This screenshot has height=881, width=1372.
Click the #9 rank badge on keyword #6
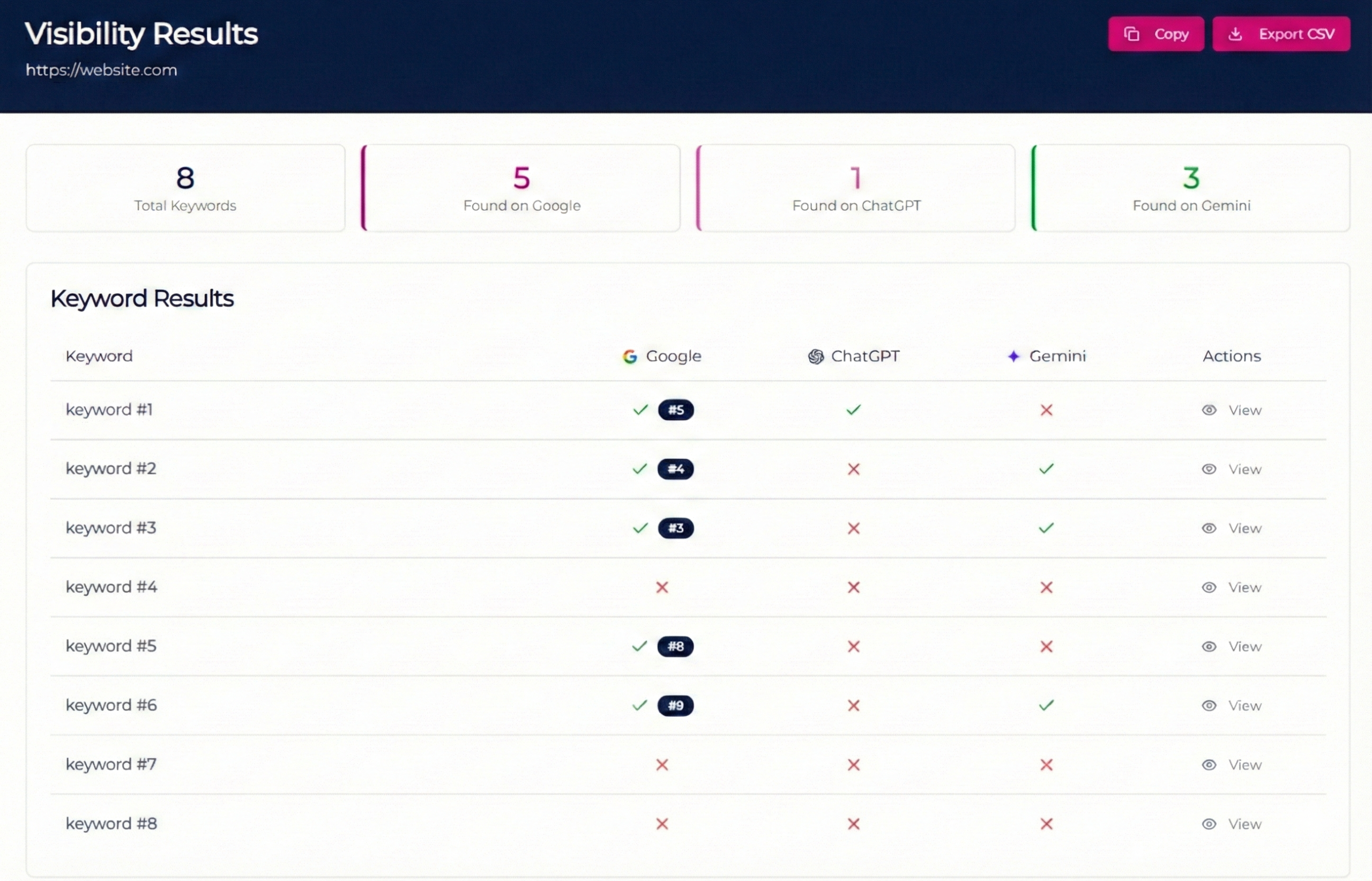pos(676,705)
